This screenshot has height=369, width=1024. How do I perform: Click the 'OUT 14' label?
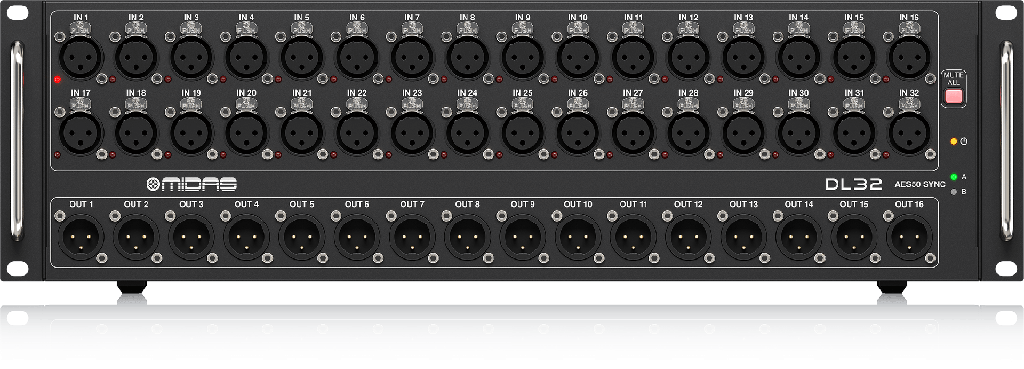799,204
